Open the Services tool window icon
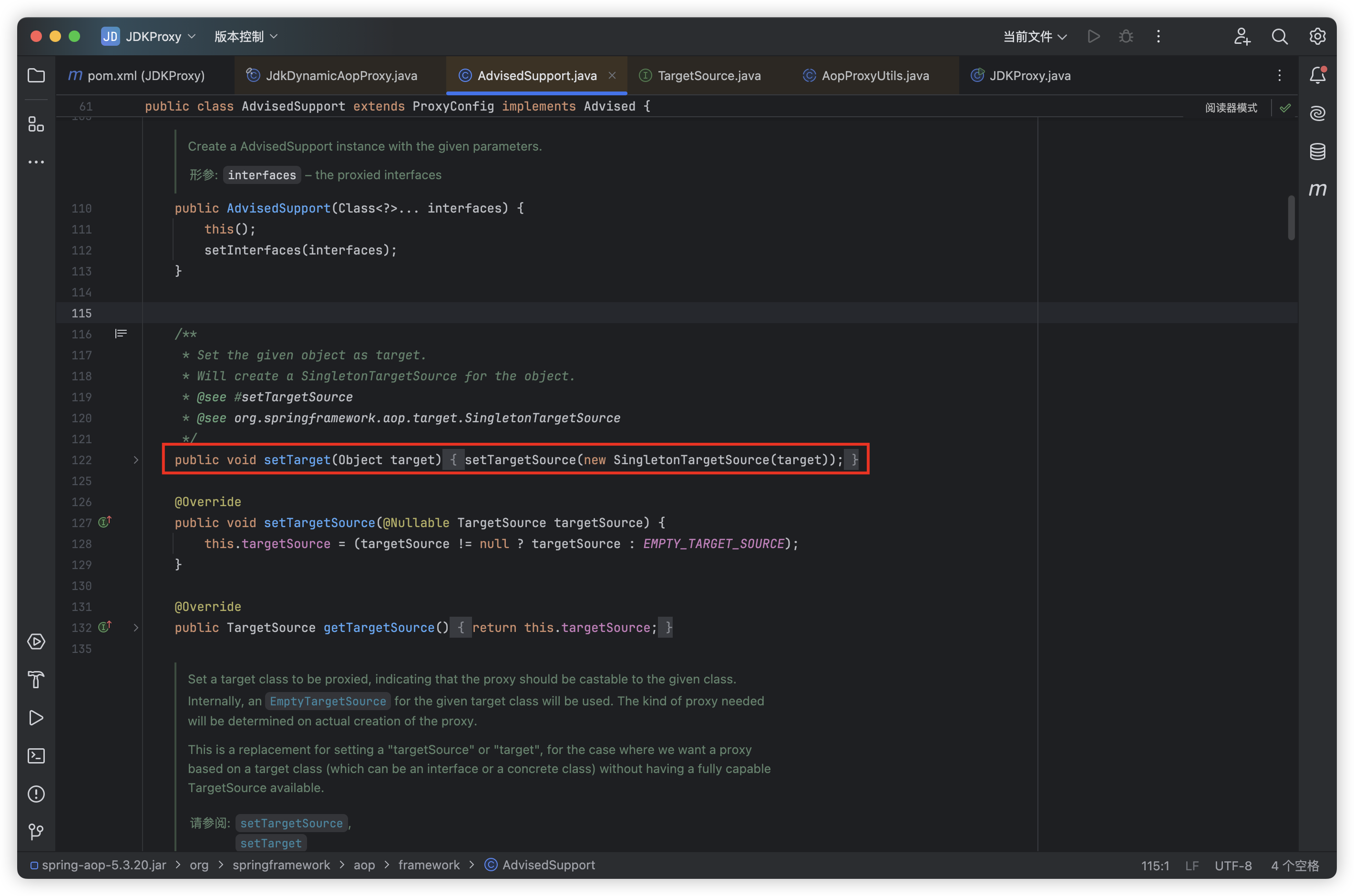 pyautogui.click(x=36, y=641)
